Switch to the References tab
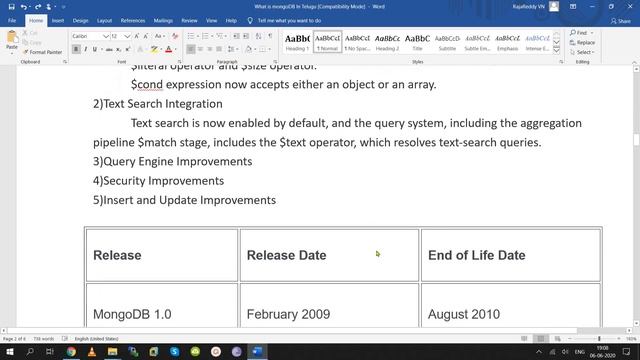This screenshot has width=640, height=360. point(133,20)
